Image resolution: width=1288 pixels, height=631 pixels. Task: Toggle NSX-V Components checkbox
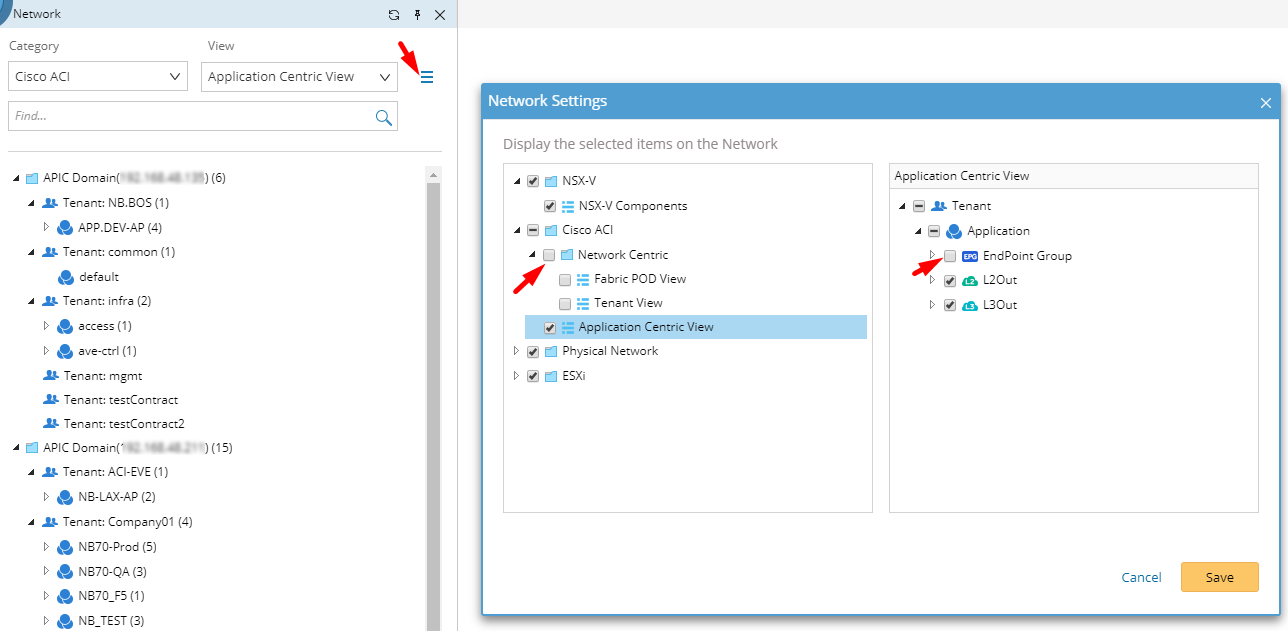tap(550, 206)
